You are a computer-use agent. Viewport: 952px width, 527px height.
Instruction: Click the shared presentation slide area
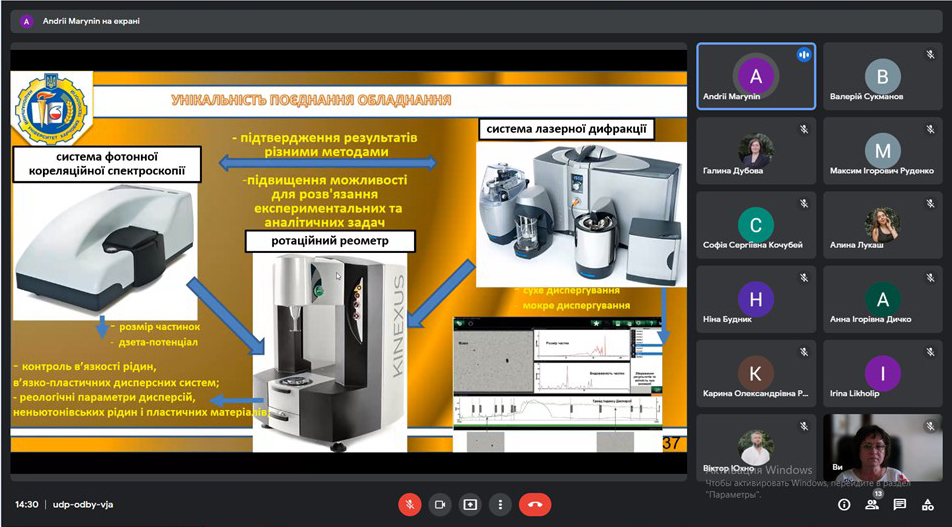point(348,261)
